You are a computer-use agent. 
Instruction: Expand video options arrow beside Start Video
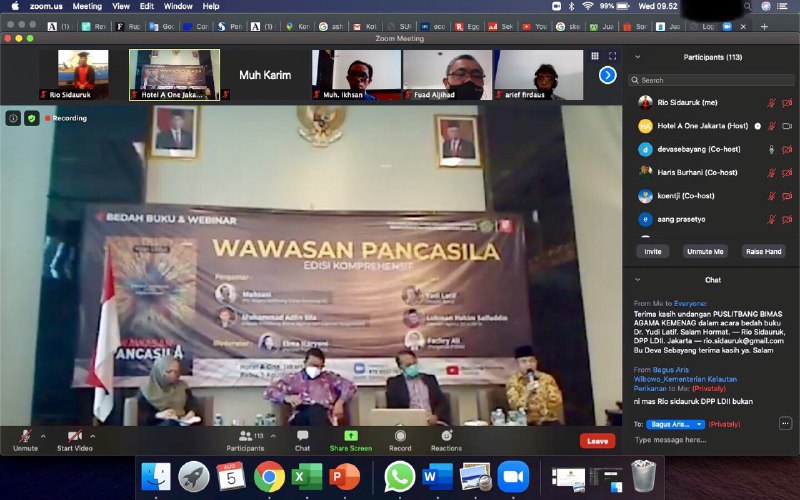point(93,436)
